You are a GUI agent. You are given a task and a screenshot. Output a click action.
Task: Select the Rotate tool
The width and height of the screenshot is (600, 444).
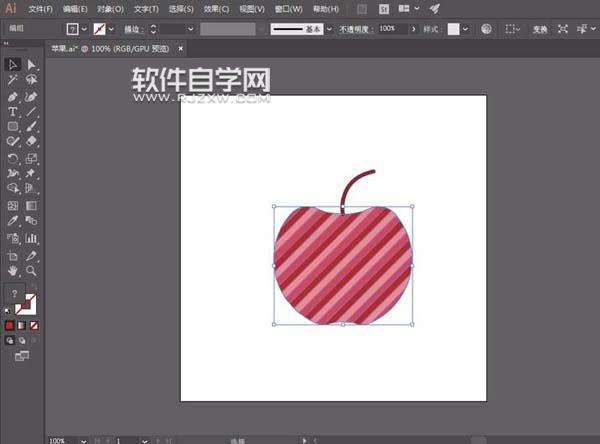13,158
